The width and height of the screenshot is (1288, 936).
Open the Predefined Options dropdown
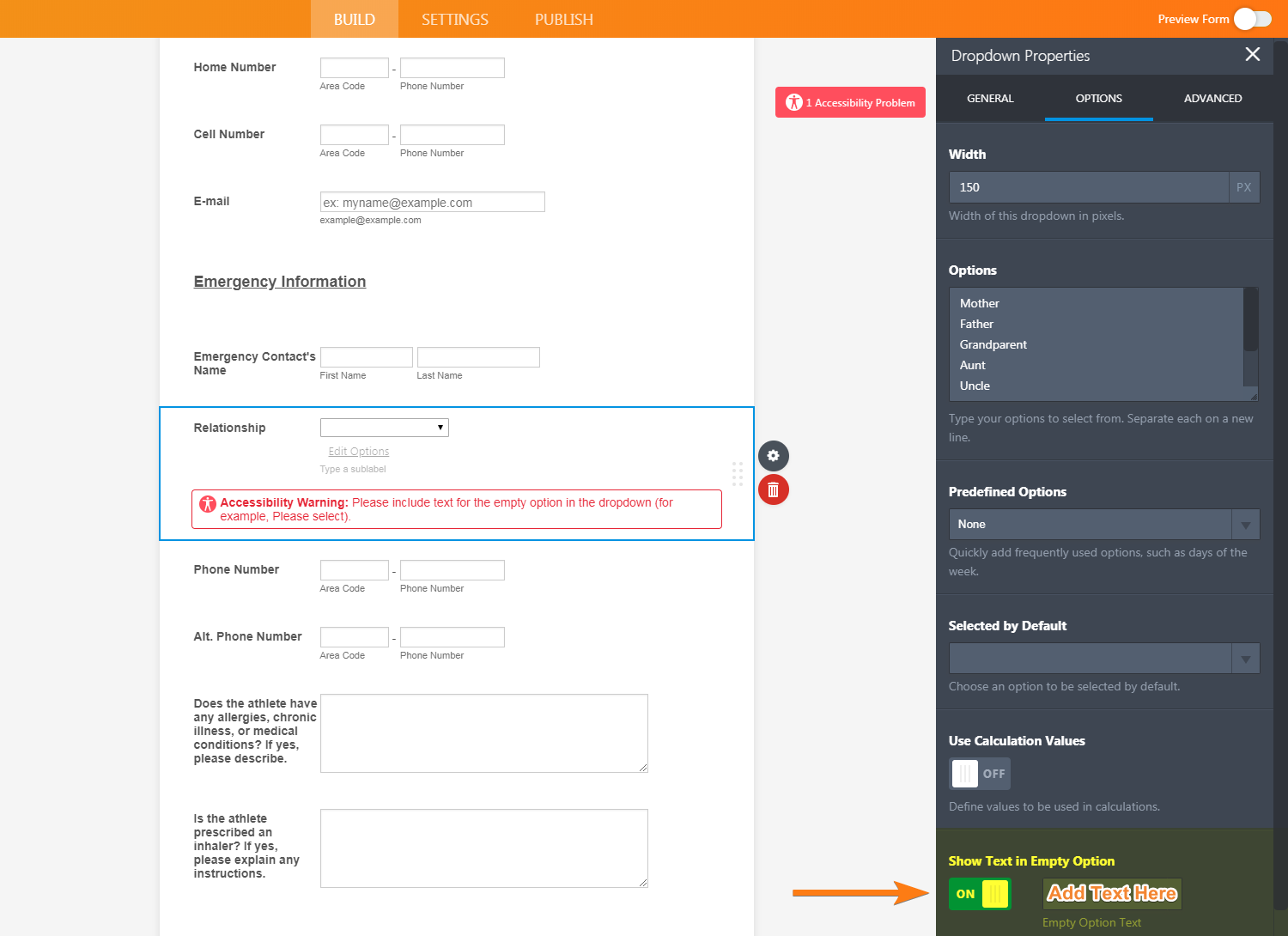(x=1104, y=525)
